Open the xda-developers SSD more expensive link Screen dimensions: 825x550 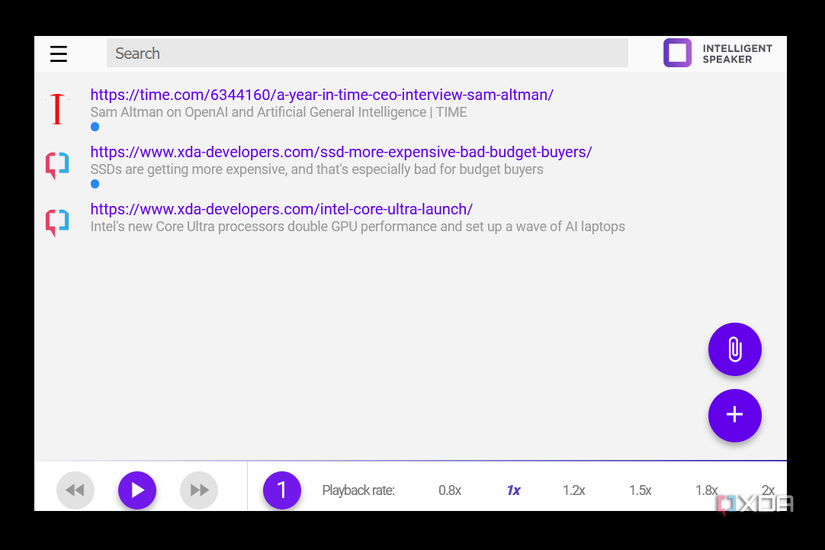(341, 152)
